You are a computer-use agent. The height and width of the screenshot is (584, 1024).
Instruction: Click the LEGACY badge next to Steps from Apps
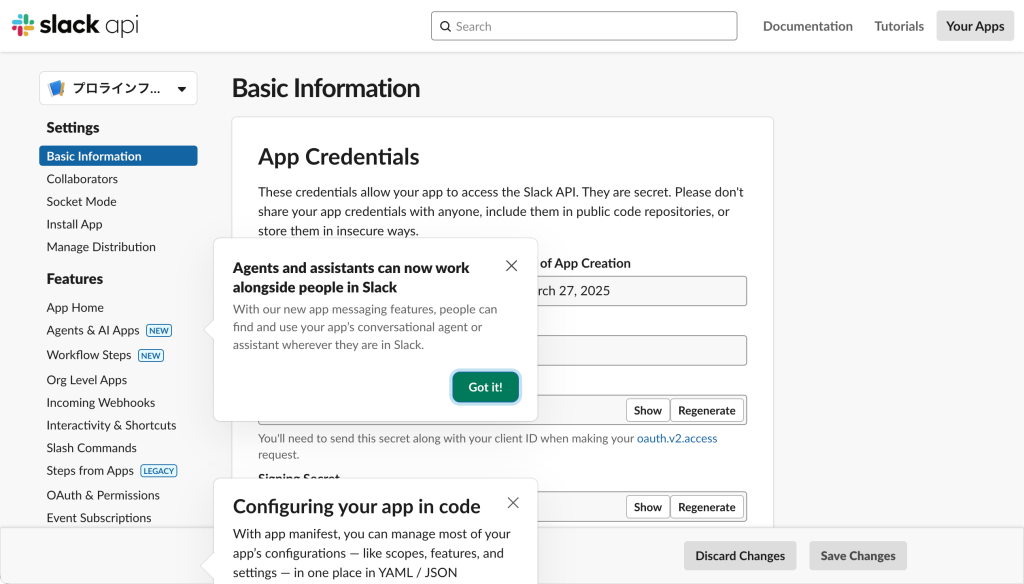click(x=158, y=471)
